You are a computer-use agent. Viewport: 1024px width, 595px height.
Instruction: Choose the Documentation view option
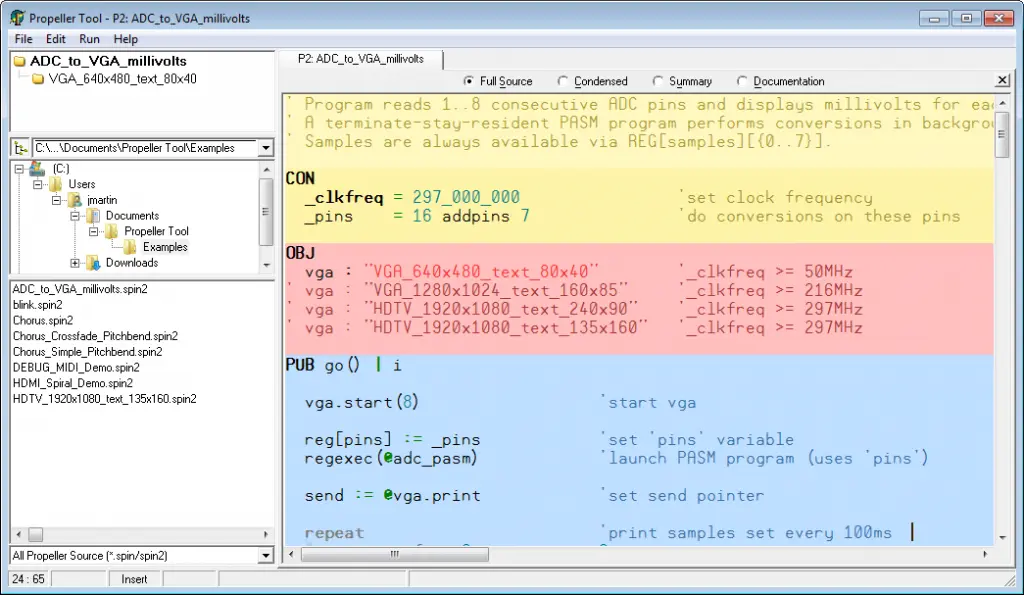click(x=742, y=81)
